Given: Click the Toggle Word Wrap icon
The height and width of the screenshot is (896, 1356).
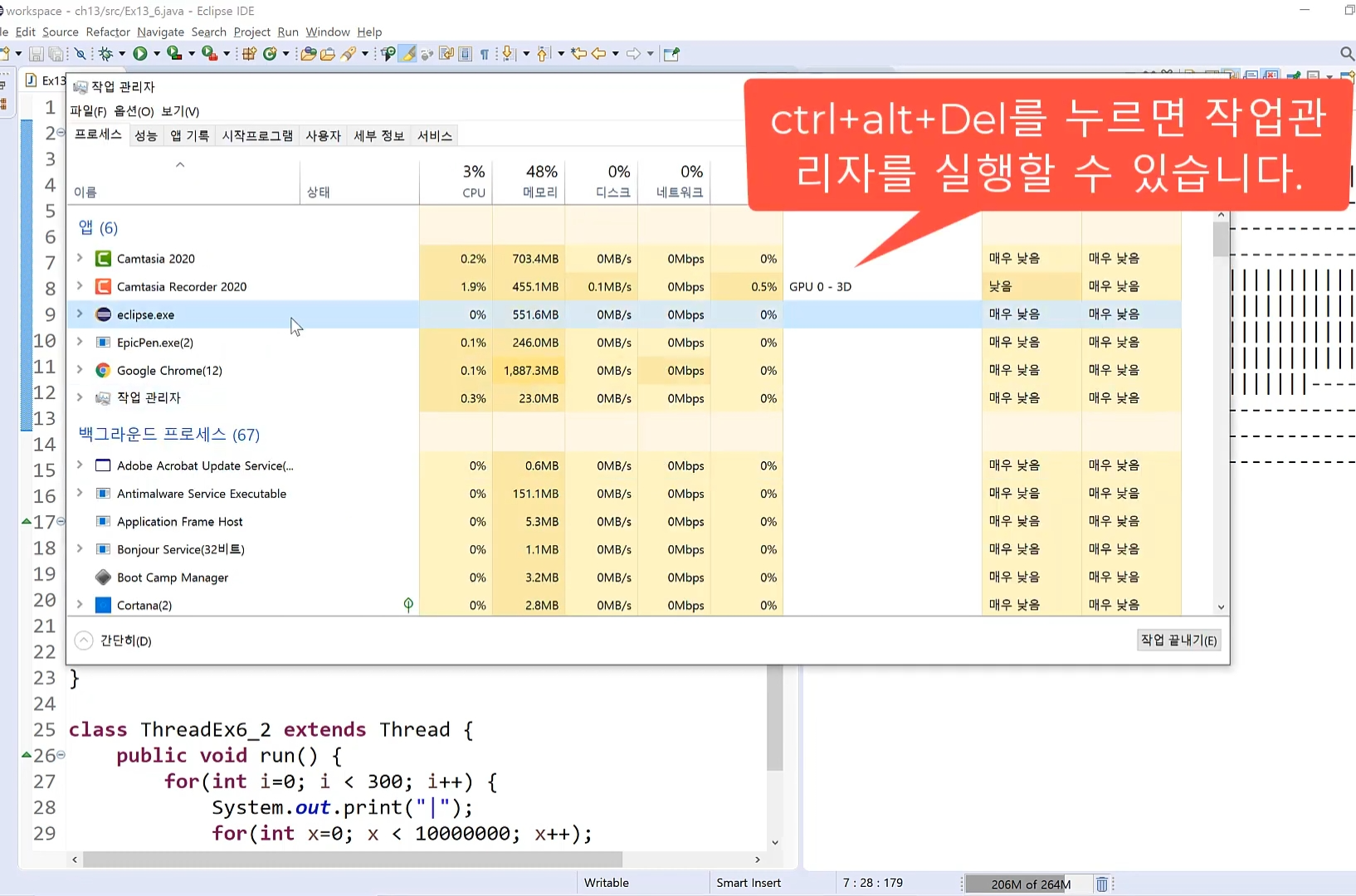Looking at the screenshot, I should point(446,54).
